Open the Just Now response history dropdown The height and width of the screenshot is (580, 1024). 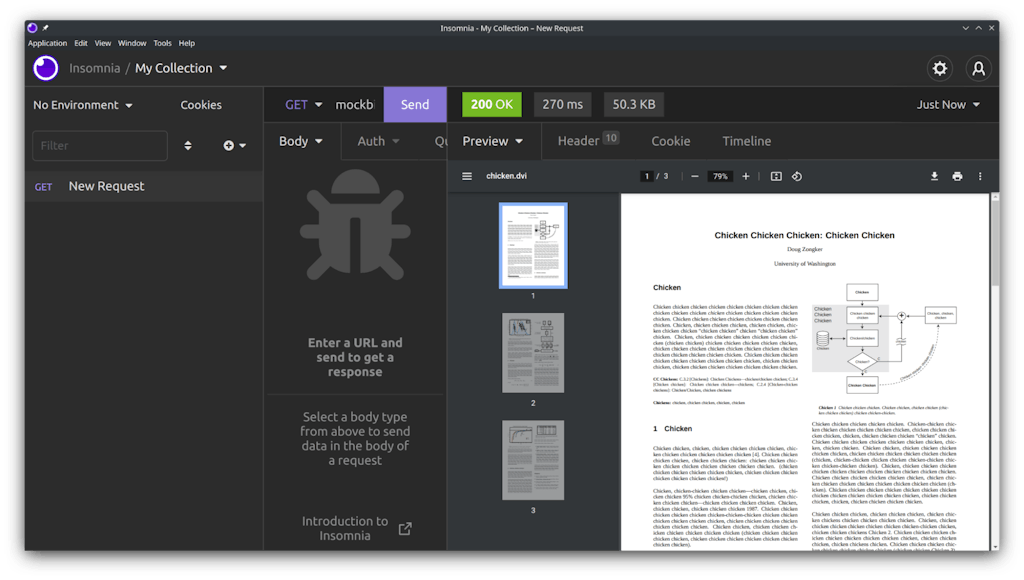[948, 105]
